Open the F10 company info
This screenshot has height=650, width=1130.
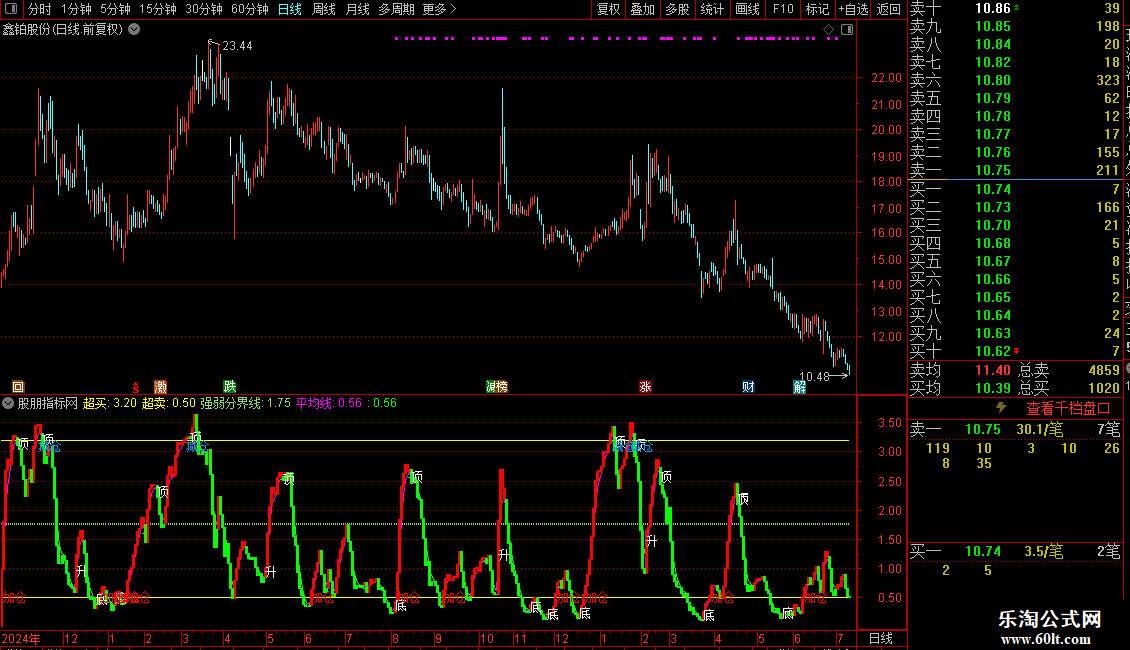783,9
